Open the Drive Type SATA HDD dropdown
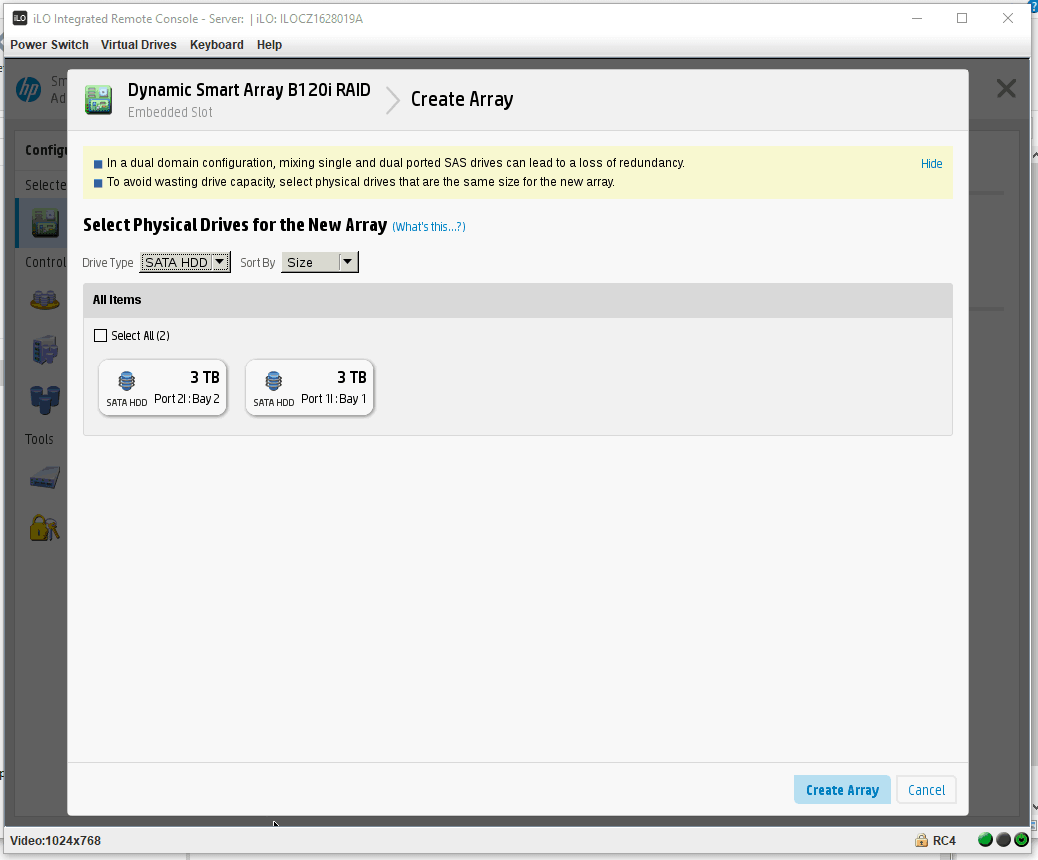The image size is (1038, 860). pos(185,262)
